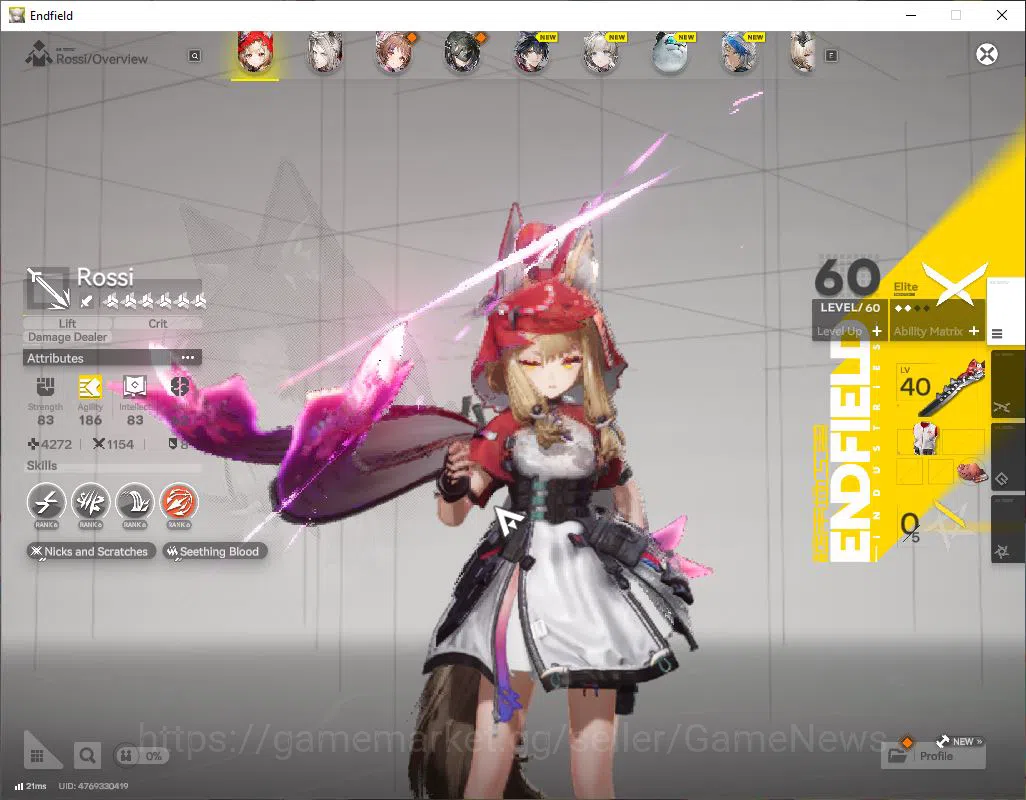The image size is (1026, 800).
Task: Open the Profile folder button
Action: pos(933,756)
